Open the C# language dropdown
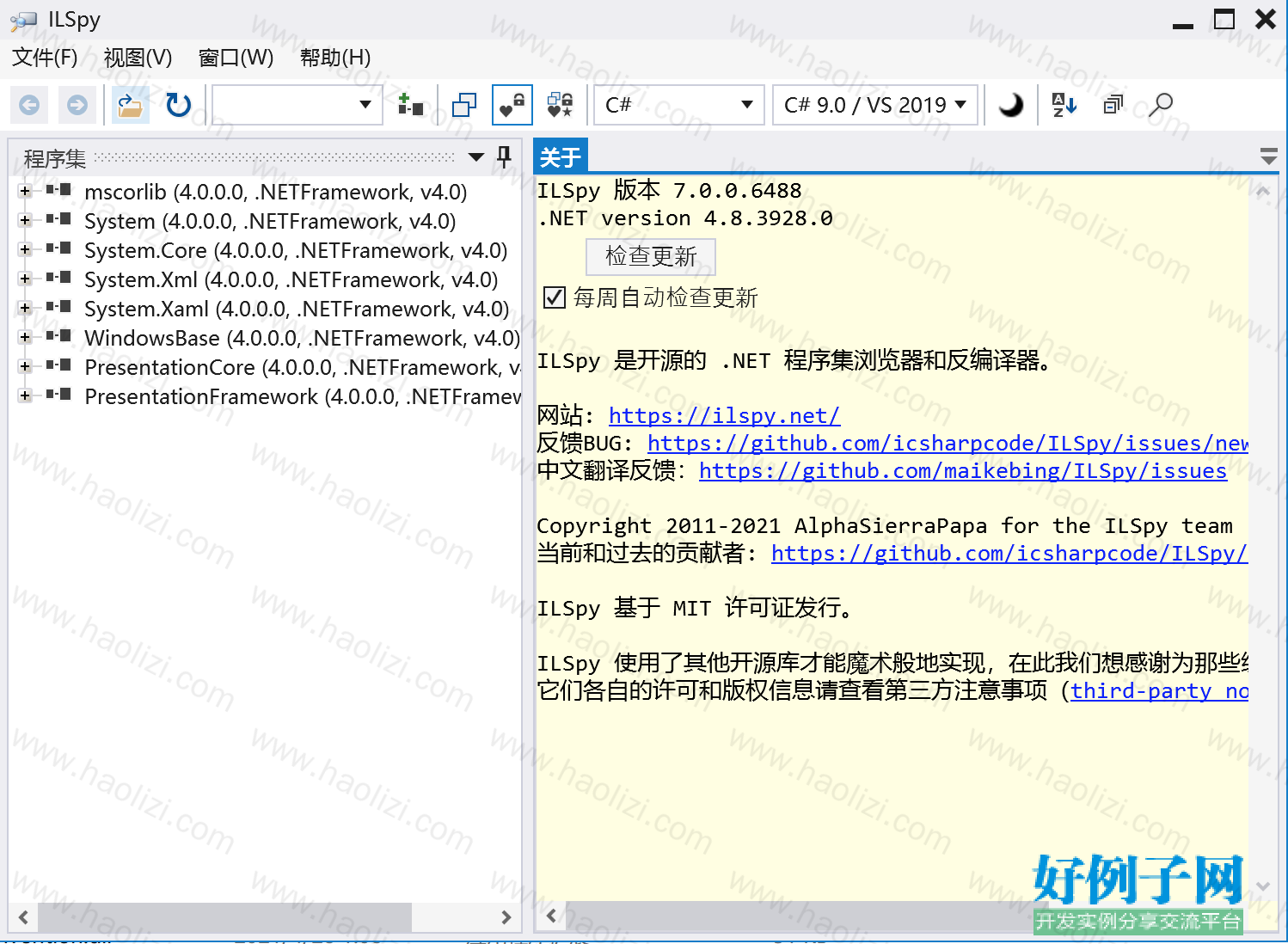The width and height of the screenshot is (1288, 944). 680,105
